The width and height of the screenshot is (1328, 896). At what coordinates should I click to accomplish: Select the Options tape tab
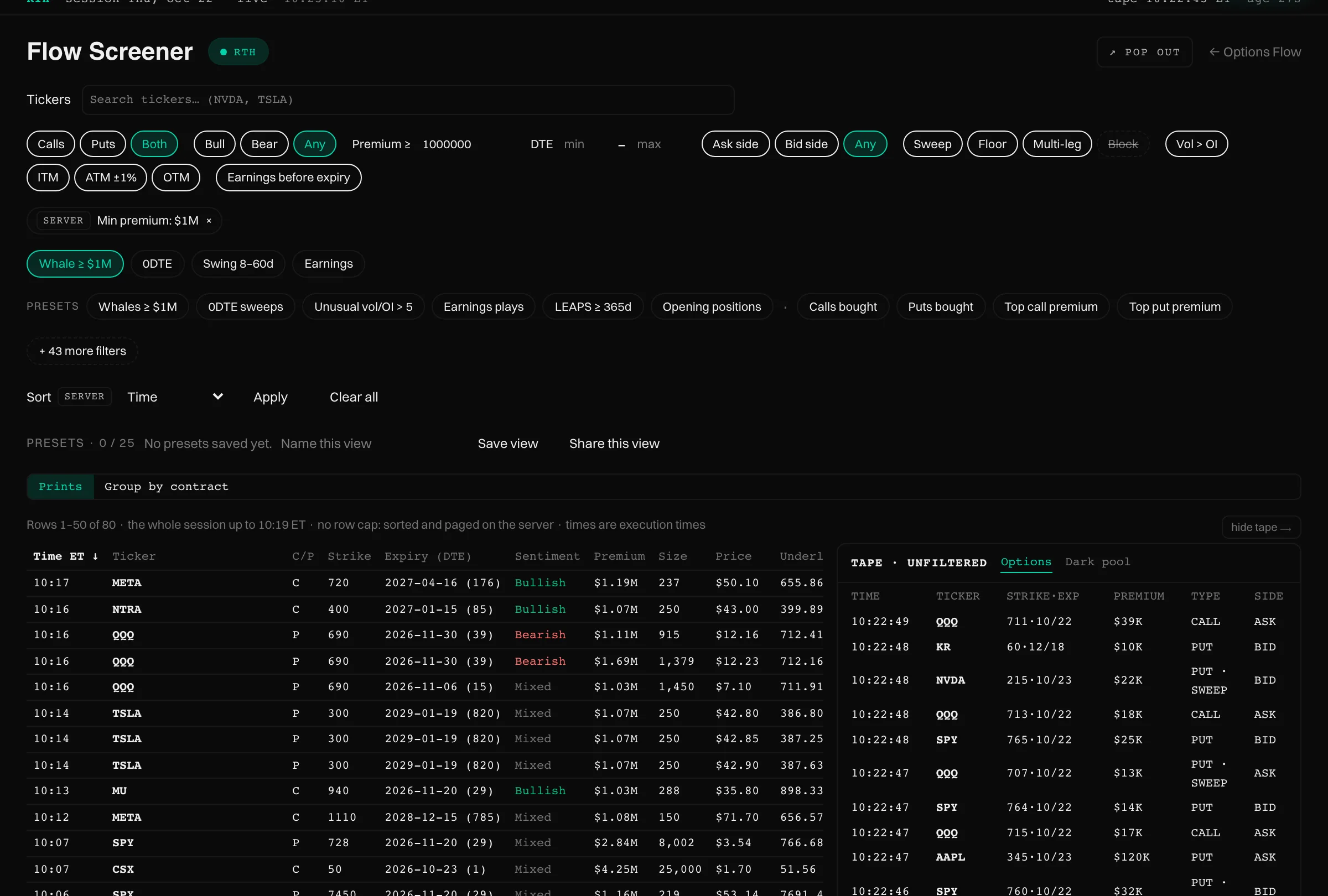pyautogui.click(x=1026, y=562)
